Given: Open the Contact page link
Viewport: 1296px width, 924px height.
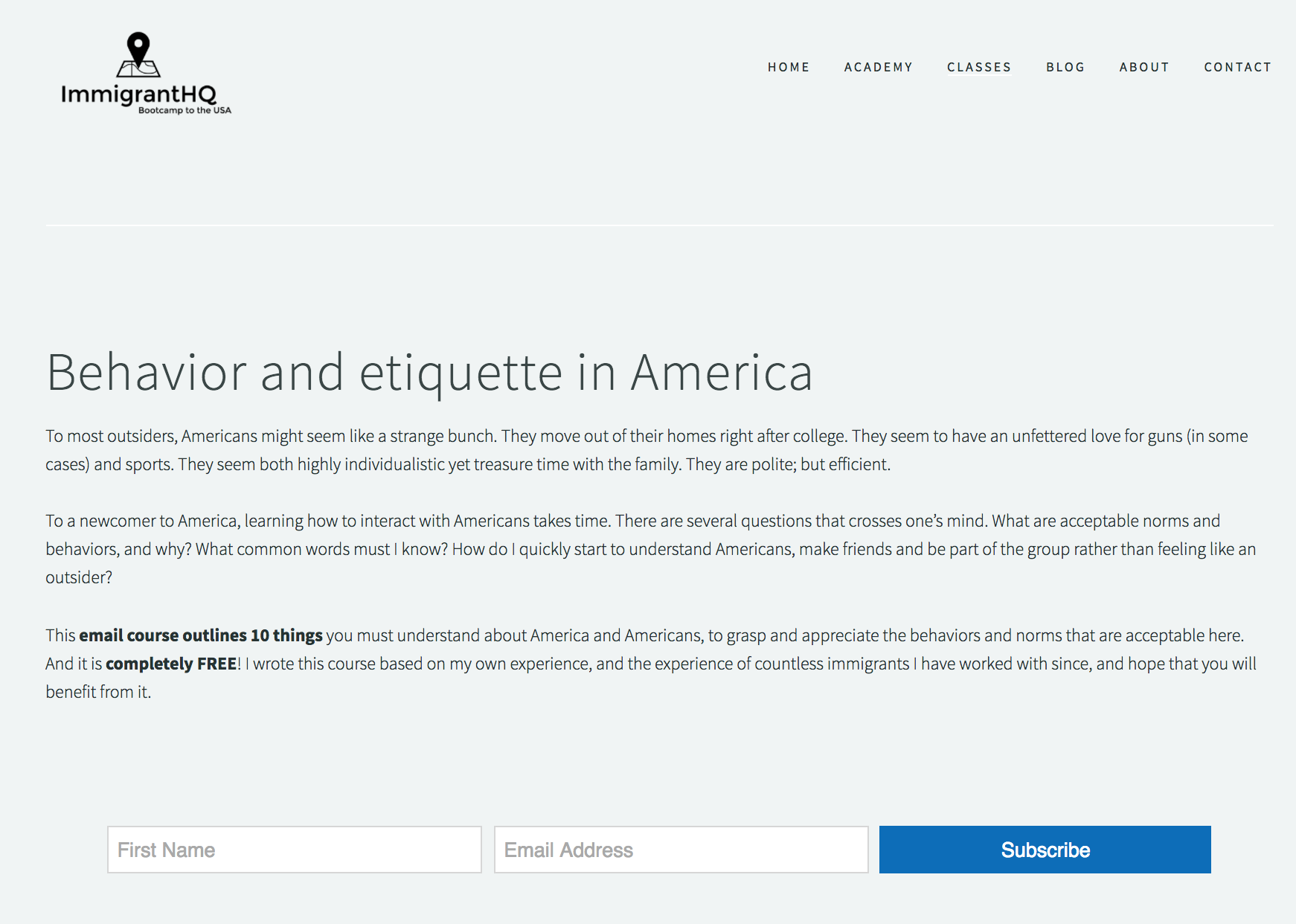Looking at the screenshot, I should (x=1238, y=67).
